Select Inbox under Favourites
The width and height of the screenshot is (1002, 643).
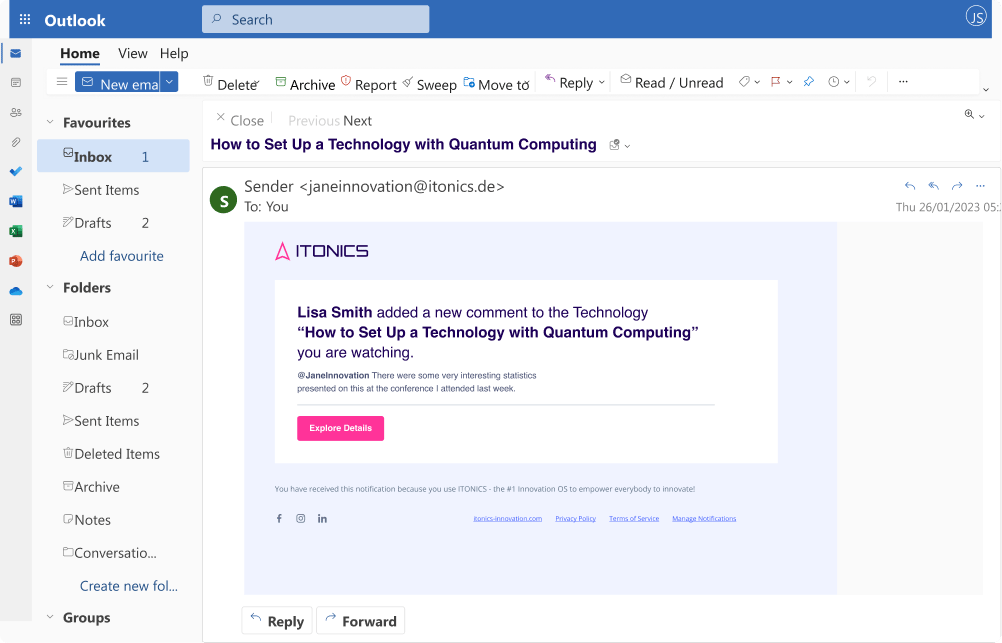[113, 156]
